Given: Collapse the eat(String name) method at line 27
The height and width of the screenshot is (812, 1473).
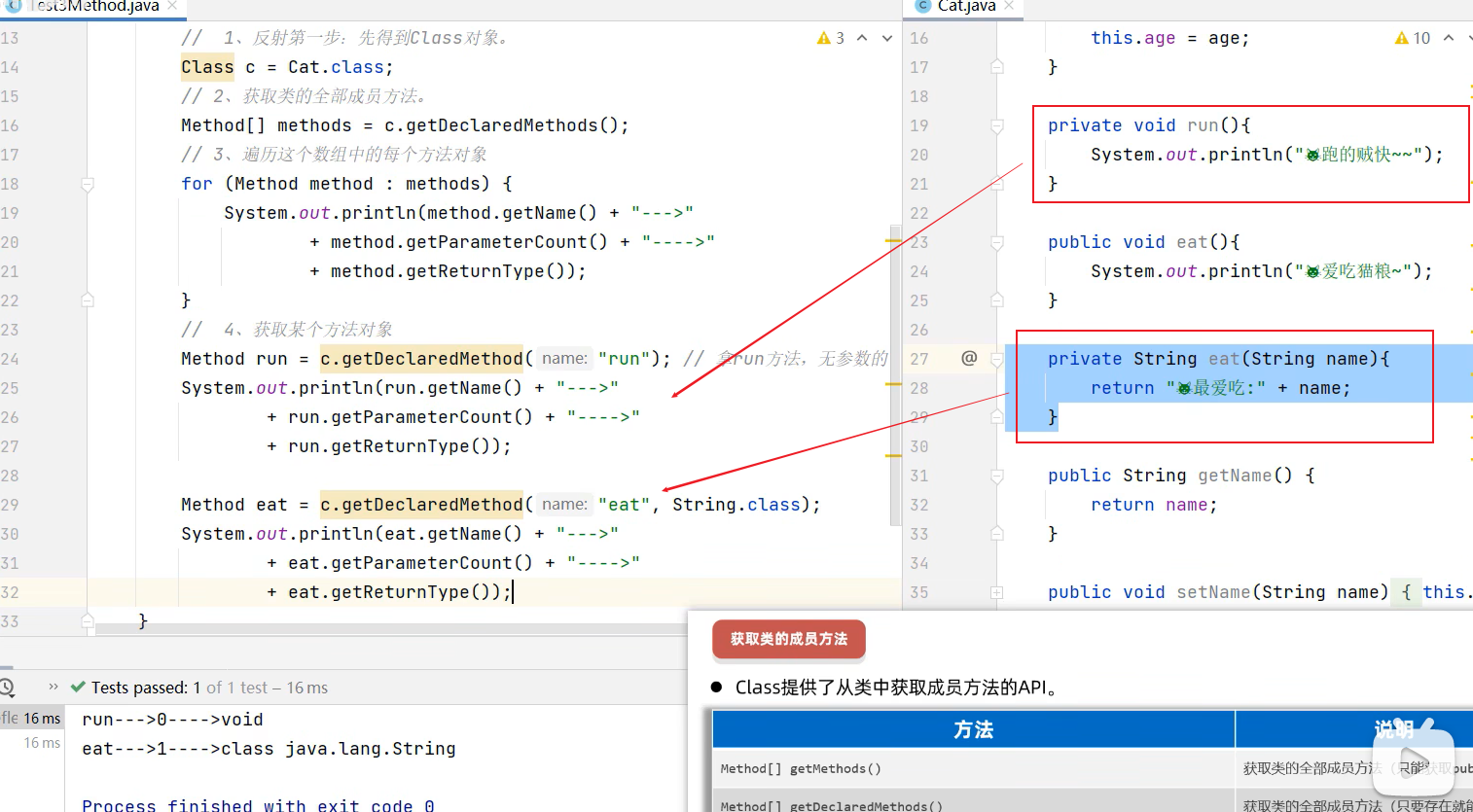Looking at the screenshot, I should 997,359.
